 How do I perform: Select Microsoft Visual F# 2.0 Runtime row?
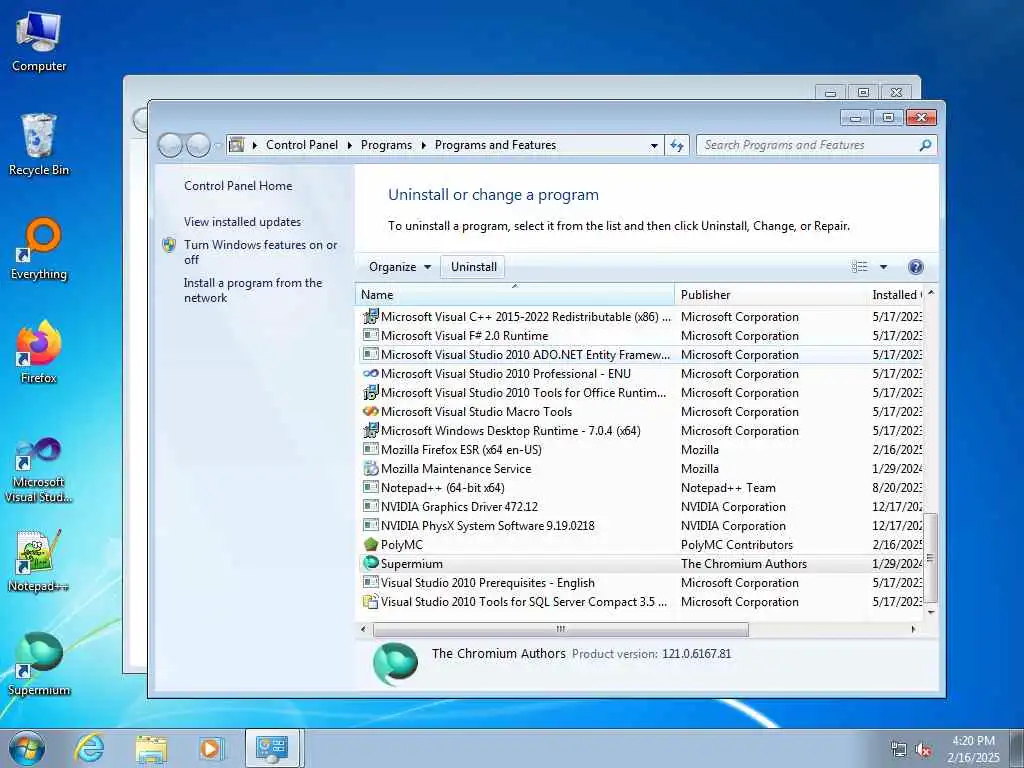pos(639,335)
